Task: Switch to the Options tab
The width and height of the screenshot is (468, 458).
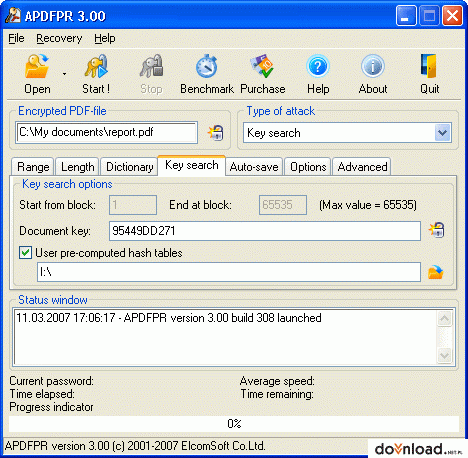Action: click(308, 167)
